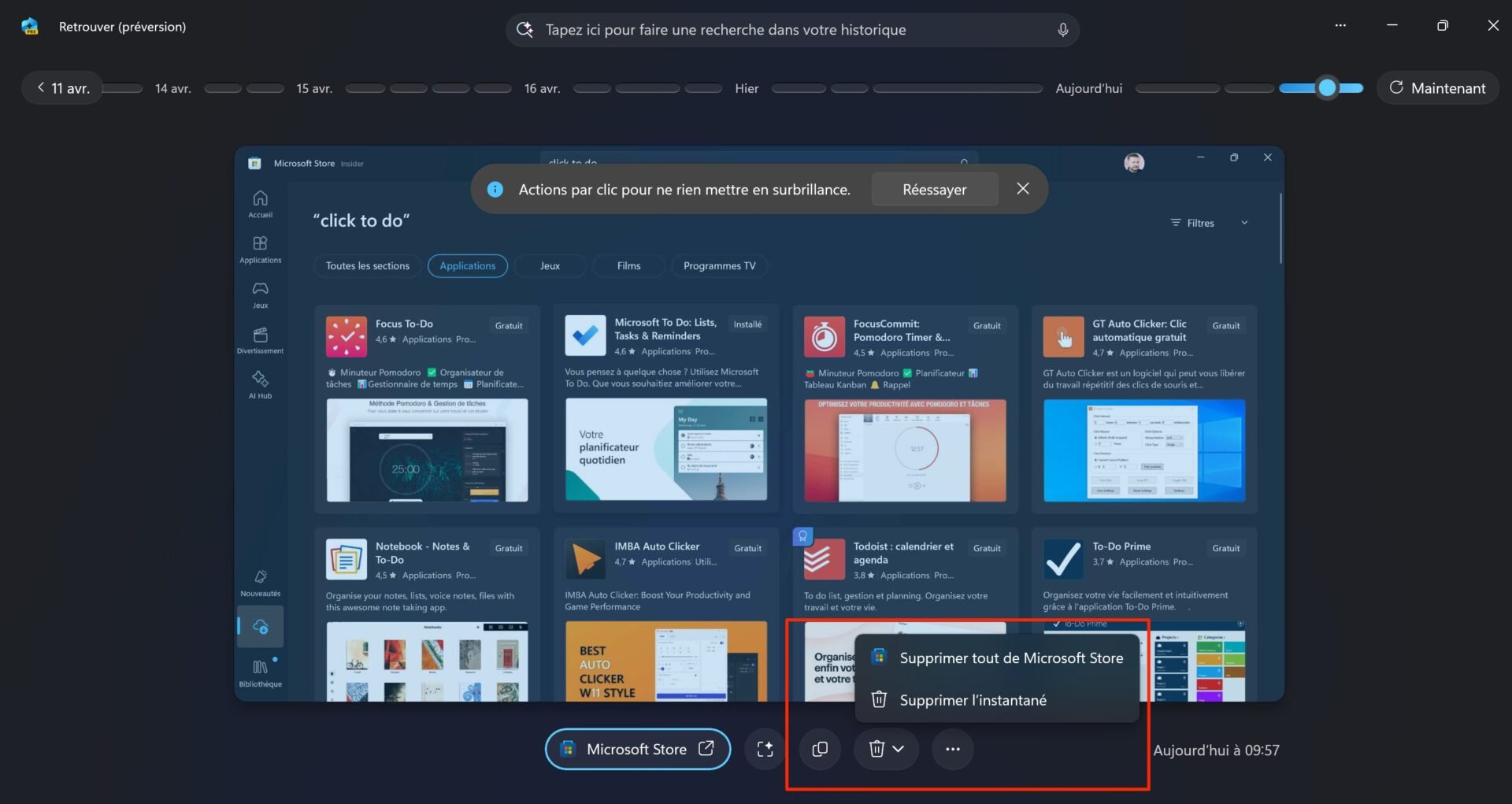The height and width of the screenshot is (804, 1512).
Task: Click the Recall app icon in title bar
Action: click(30, 26)
